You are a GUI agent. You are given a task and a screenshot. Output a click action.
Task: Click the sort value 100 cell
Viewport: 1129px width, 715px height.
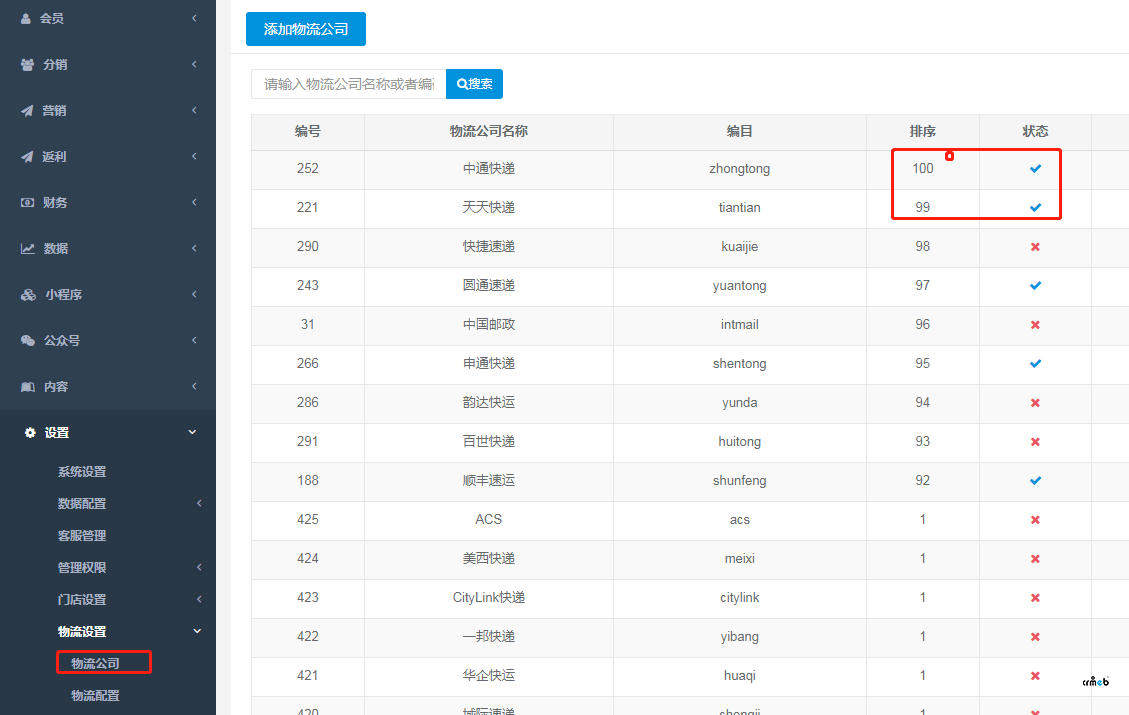click(x=922, y=168)
